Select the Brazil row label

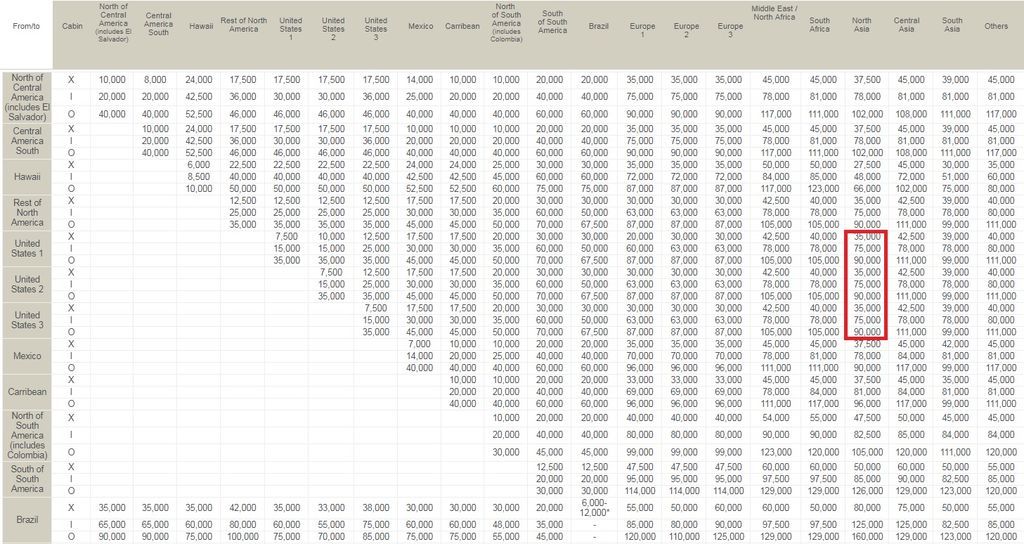click(x=27, y=520)
